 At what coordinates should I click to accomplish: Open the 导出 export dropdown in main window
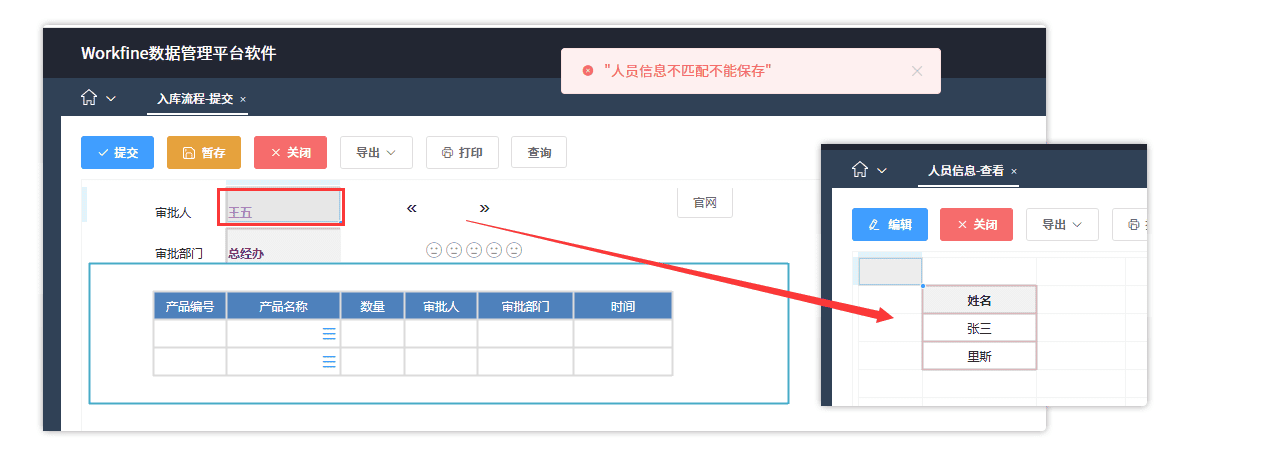click(376, 152)
